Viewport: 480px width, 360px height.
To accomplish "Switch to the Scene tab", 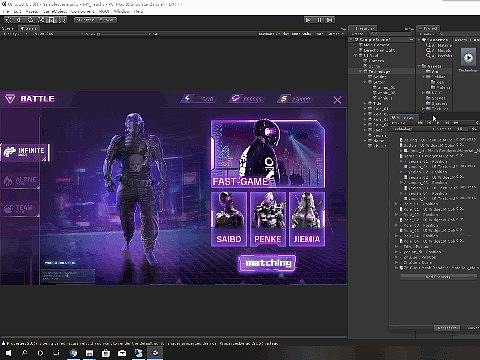I will point(8,29).
